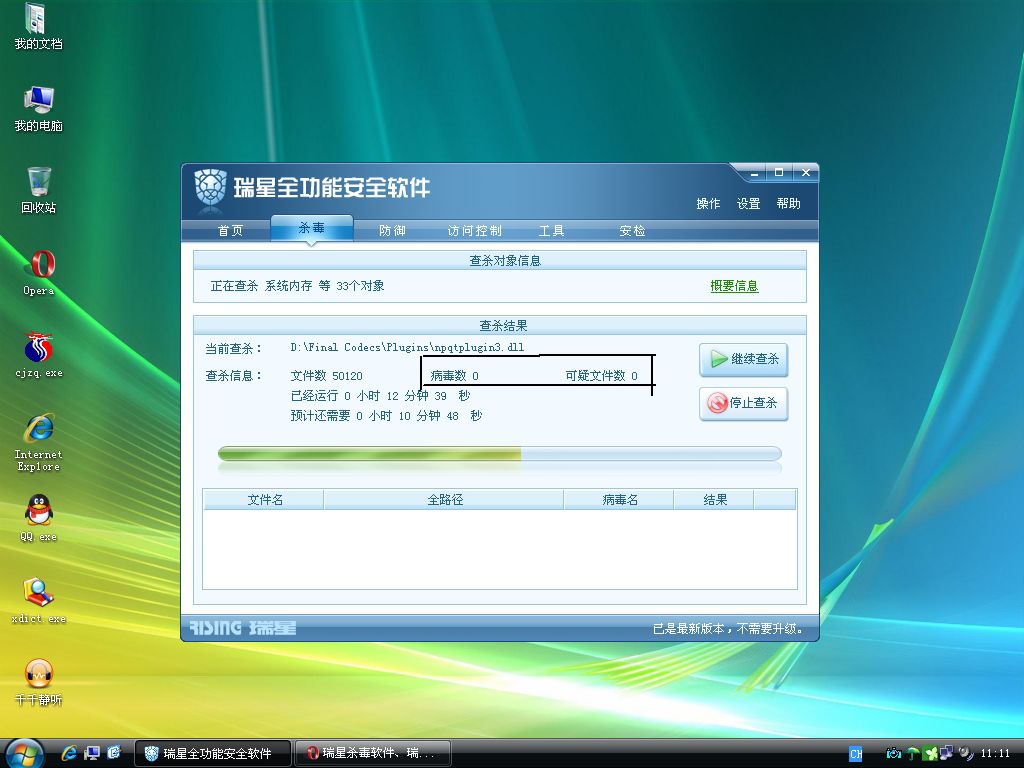Open the 我的电脑 desktop icon
Screen dimensions: 1024x768
(38, 108)
